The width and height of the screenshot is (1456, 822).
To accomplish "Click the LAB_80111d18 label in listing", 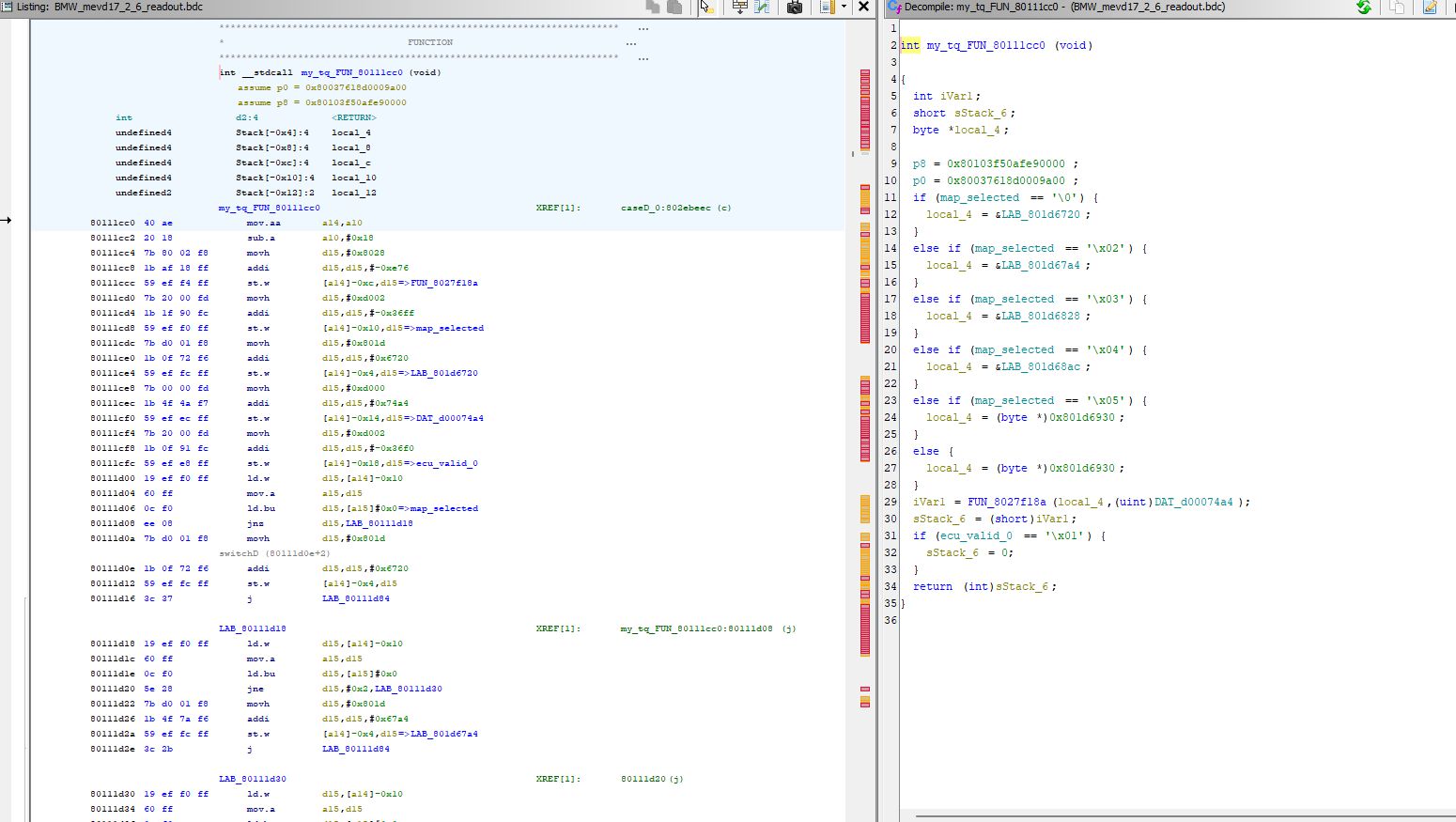I will tap(253, 628).
